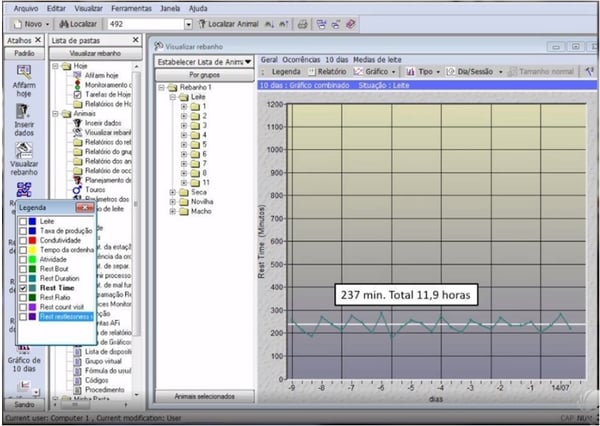Click the animal number input field

point(146,24)
